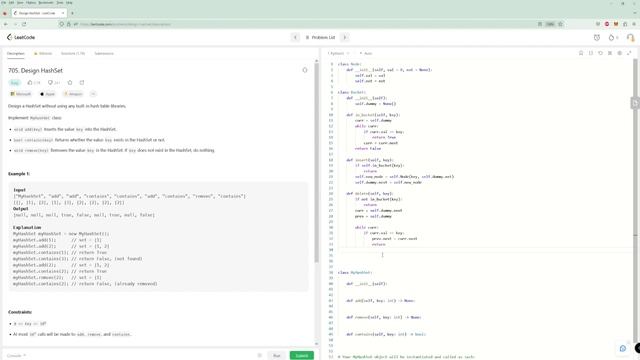Image resolution: width=640 pixels, height=360 pixels.
Task: Click the Run button
Action: click(x=277, y=356)
